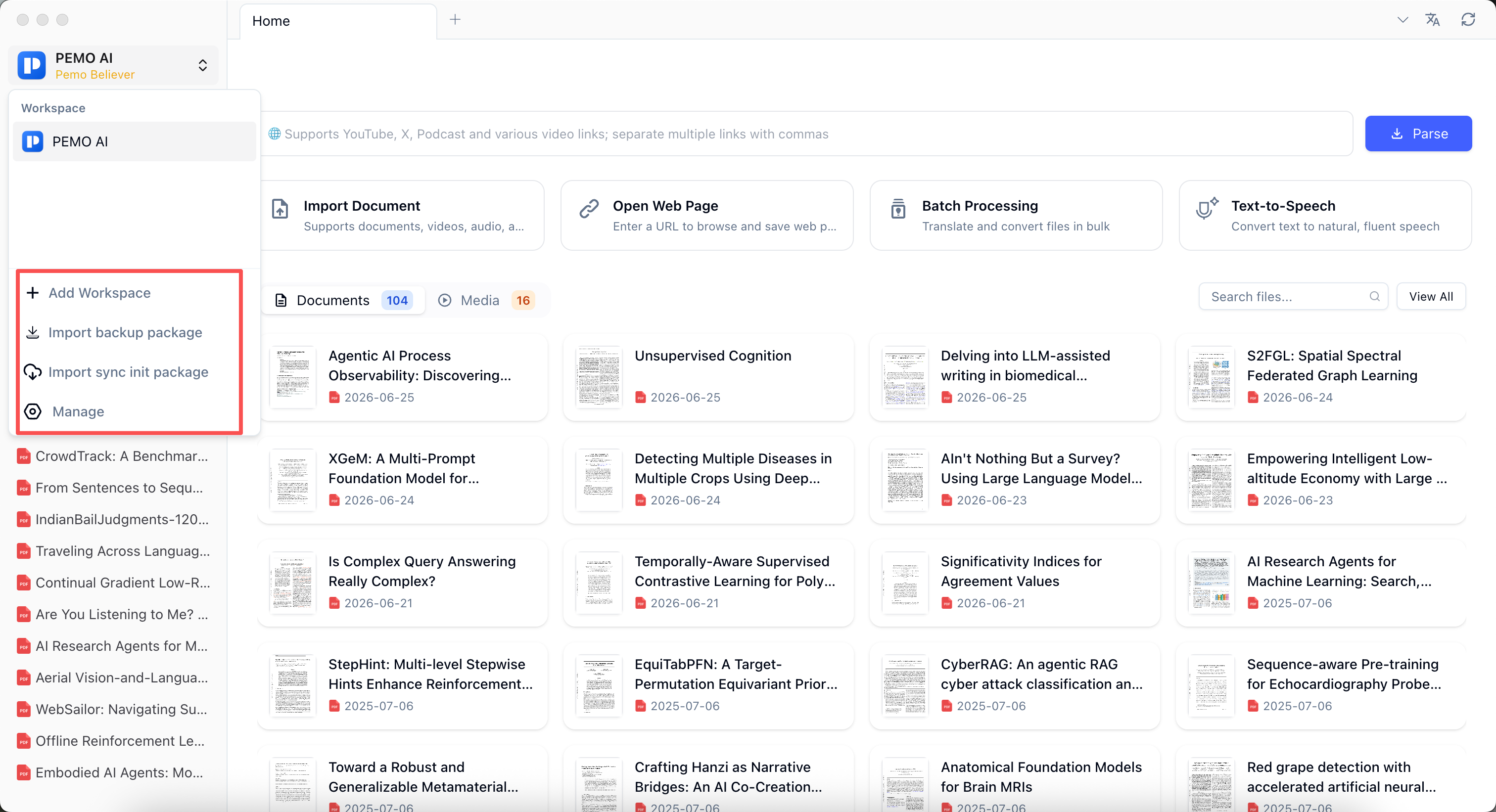This screenshot has width=1496, height=812.
Task: Click the refresh sync icon
Action: [1468, 20]
